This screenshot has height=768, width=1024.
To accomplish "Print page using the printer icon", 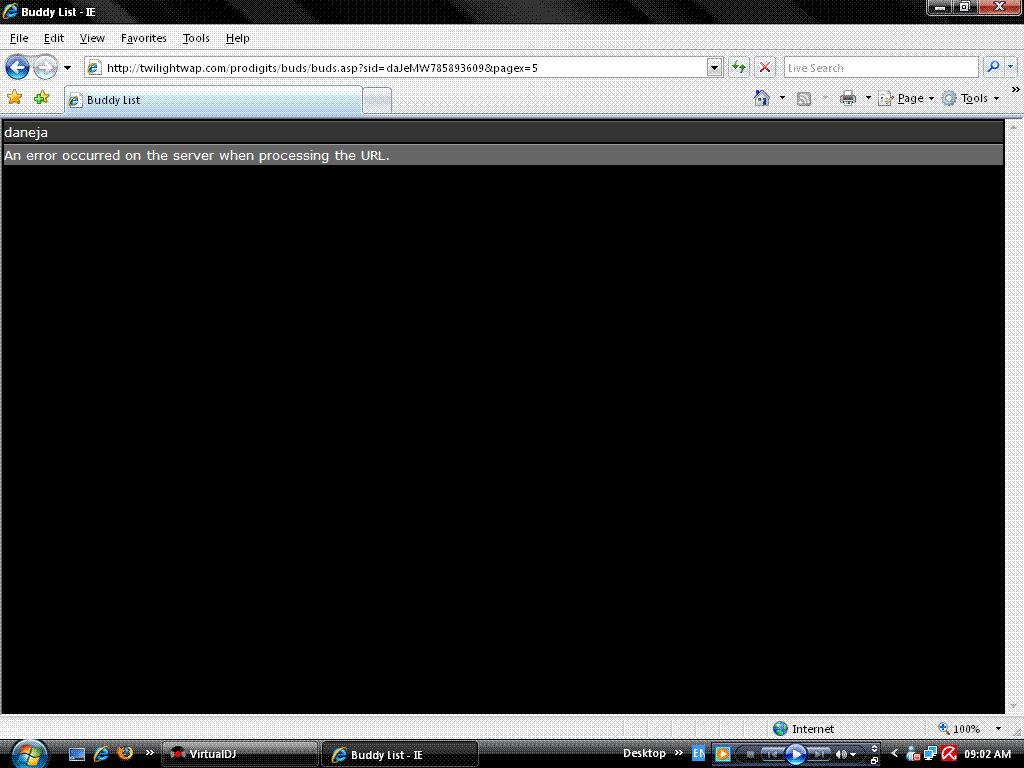I will [848, 99].
